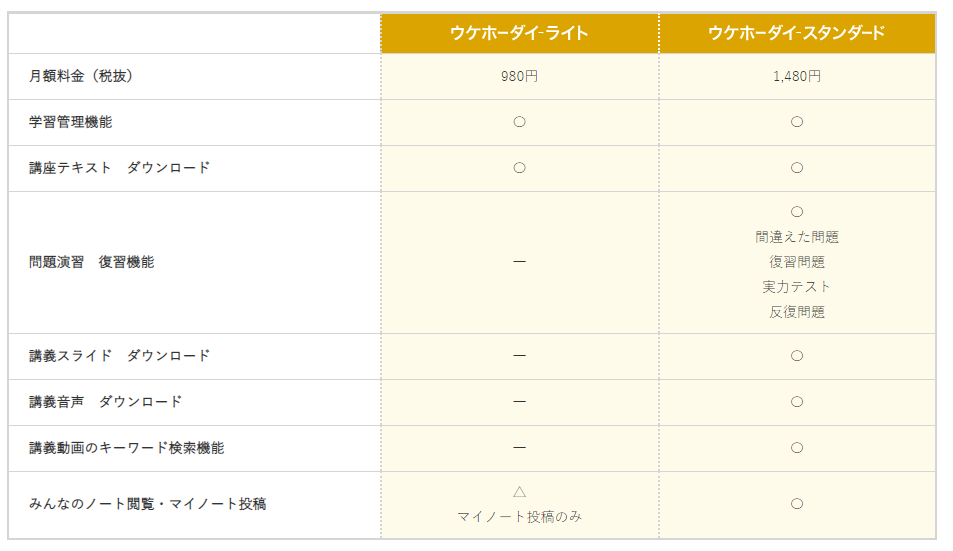Select the 1,480円 price cell

pos(797,77)
